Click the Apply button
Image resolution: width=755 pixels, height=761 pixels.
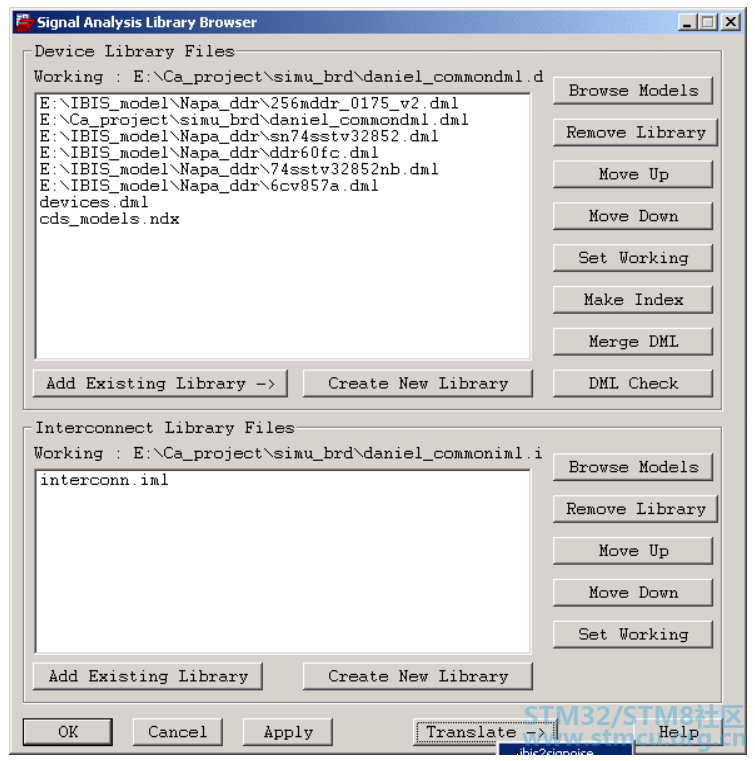pyautogui.click(x=288, y=732)
